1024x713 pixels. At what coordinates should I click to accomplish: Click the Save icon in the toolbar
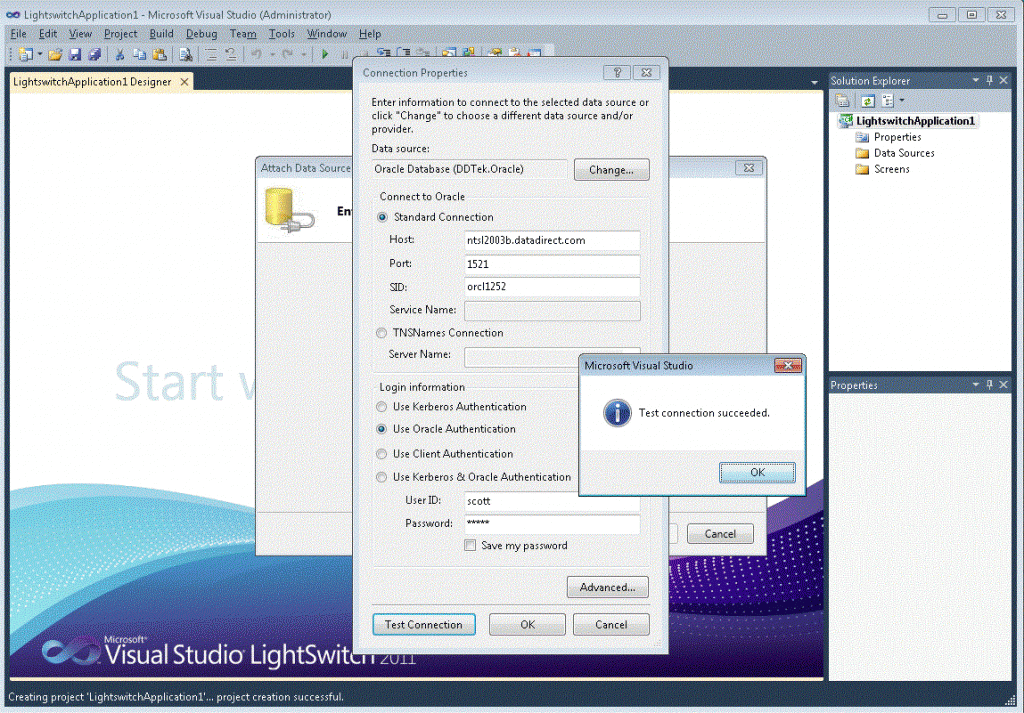(75, 54)
